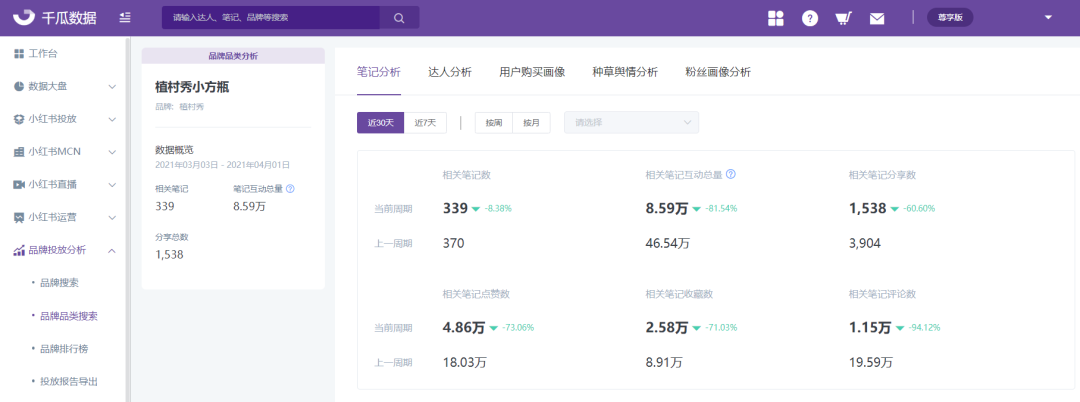
Task: Click the 小红书直播 video camera icon
Action: tap(19, 184)
